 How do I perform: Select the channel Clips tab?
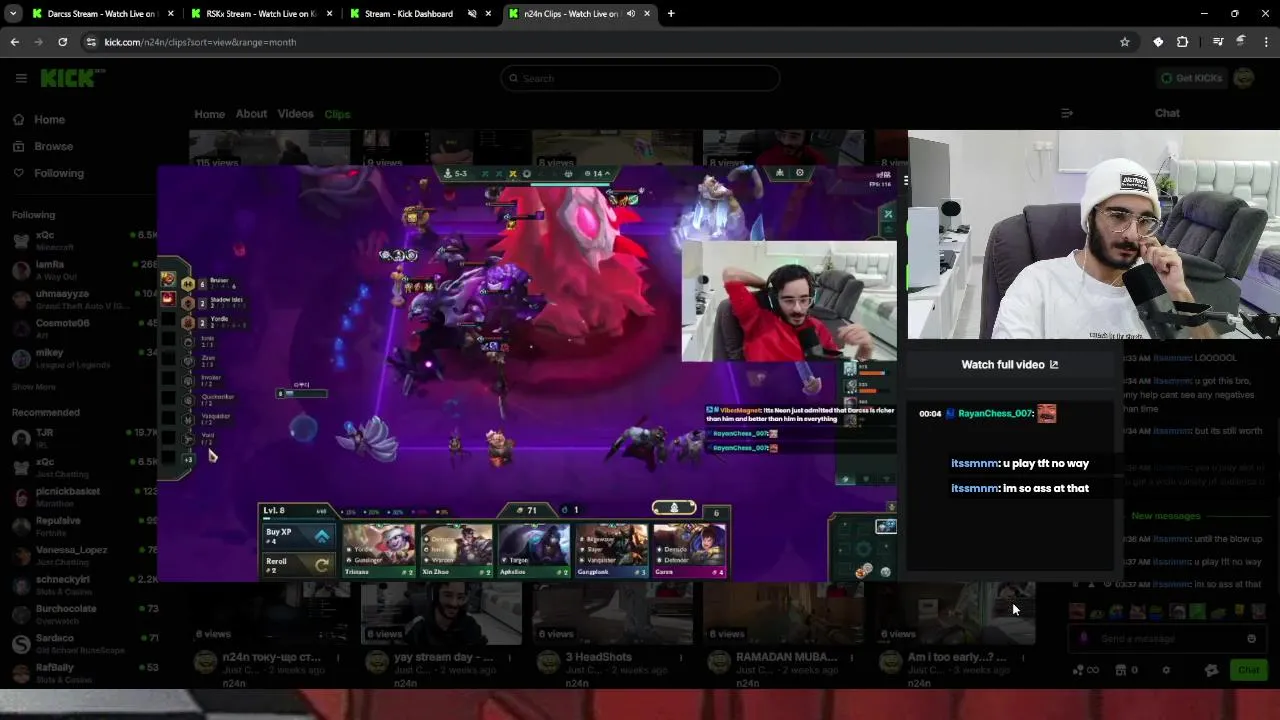click(337, 114)
